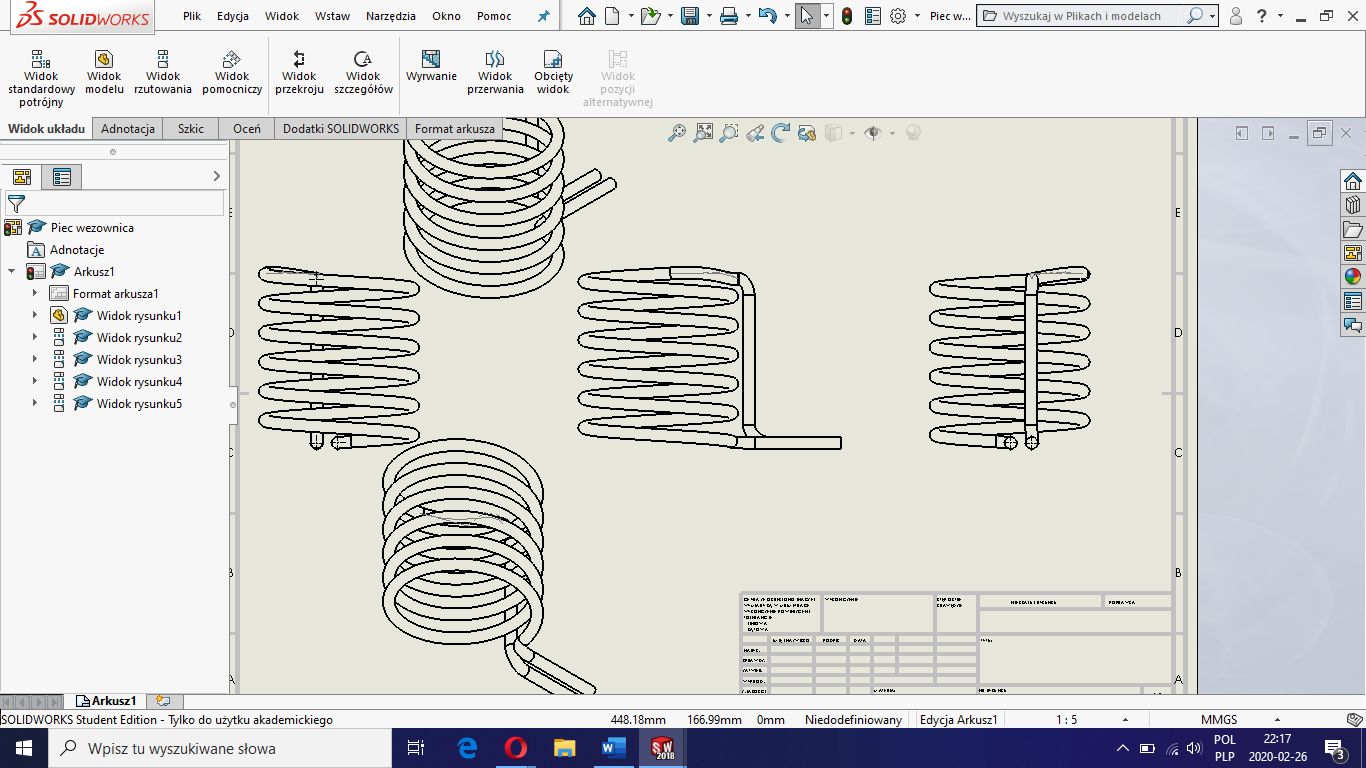The image size is (1366, 768).
Task: Print the drawing with the printer icon
Action: 729,16
